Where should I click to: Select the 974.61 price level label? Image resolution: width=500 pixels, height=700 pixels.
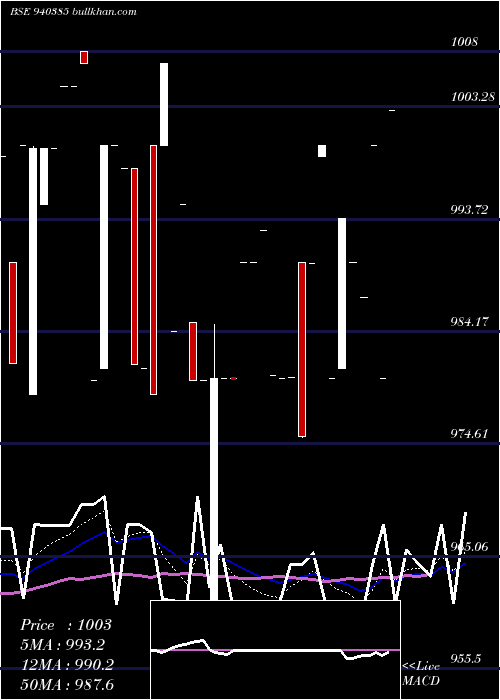tap(469, 433)
